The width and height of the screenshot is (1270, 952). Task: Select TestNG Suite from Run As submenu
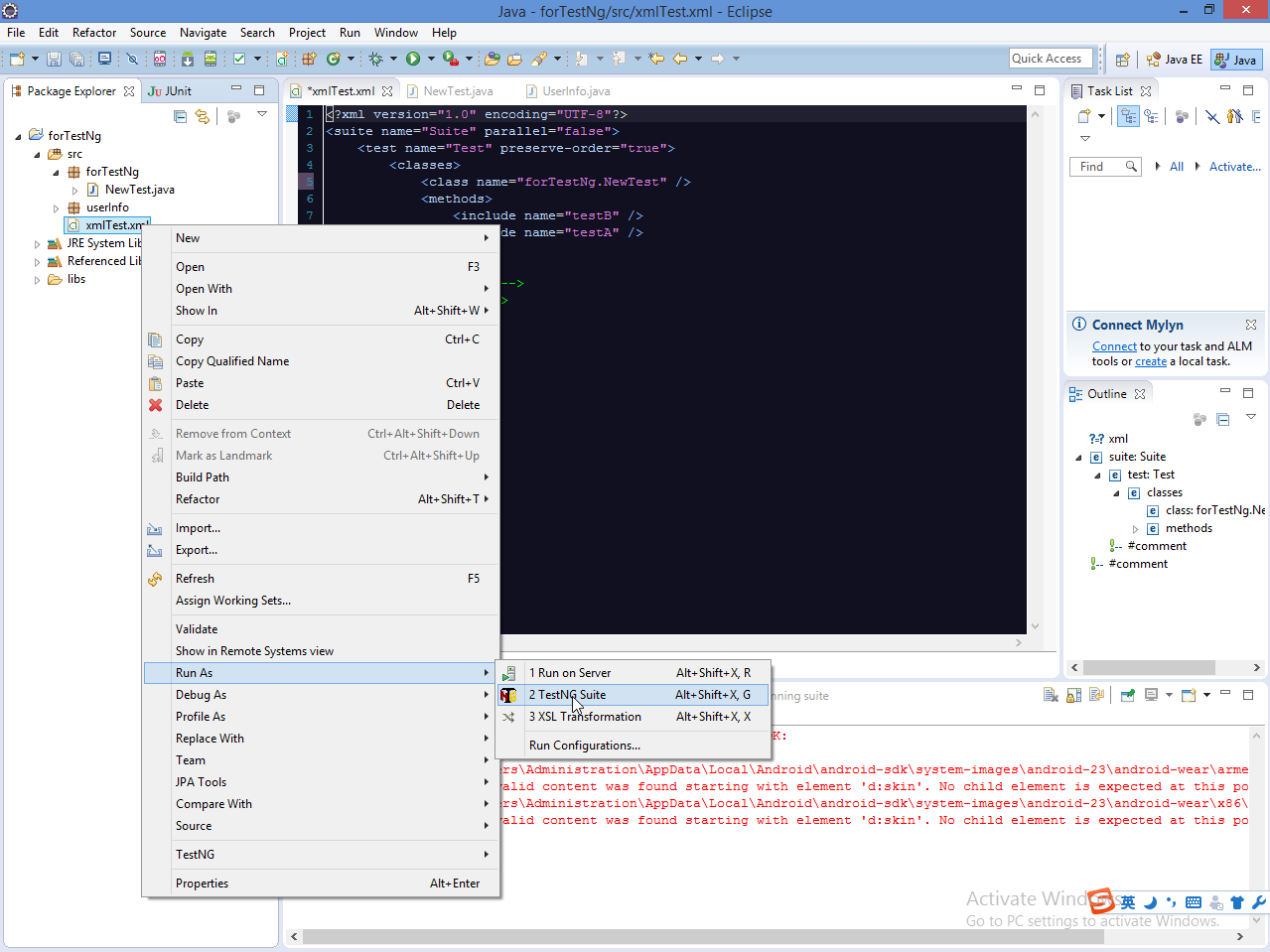tap(633, 695)
